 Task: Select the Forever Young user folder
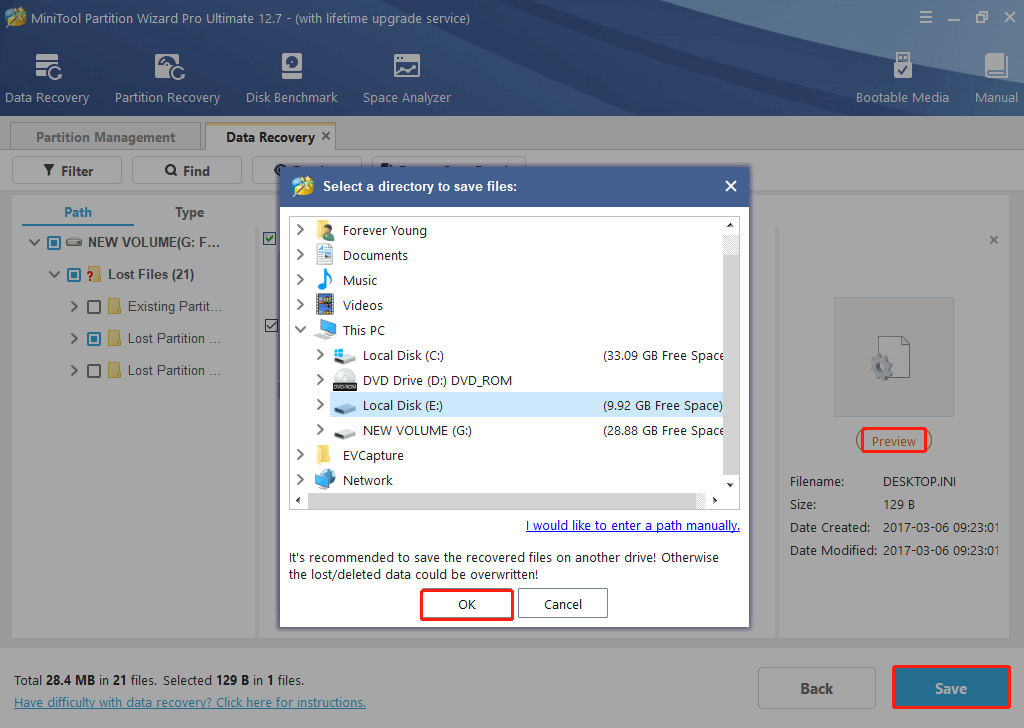(x=385, y=230)
